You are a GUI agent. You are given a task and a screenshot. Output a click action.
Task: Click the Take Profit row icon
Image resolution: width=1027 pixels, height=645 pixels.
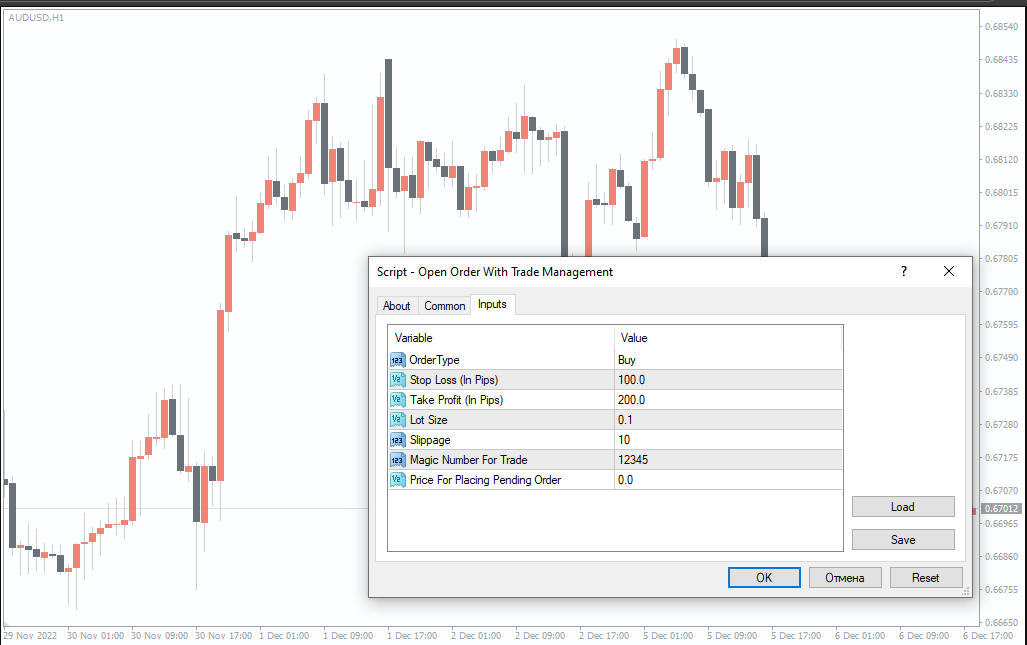coord(398,400)
